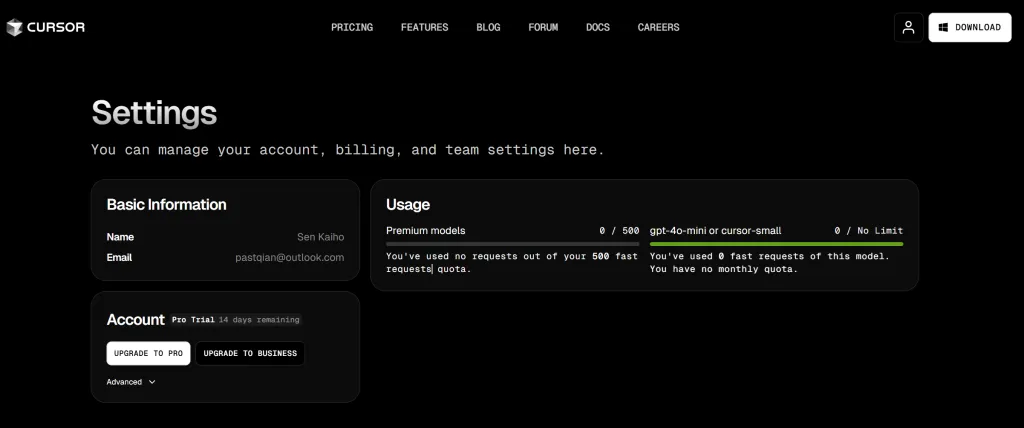The height and width of the screenshot is (428, 1024).
Task: Open the Blog link
Action: 488,28
